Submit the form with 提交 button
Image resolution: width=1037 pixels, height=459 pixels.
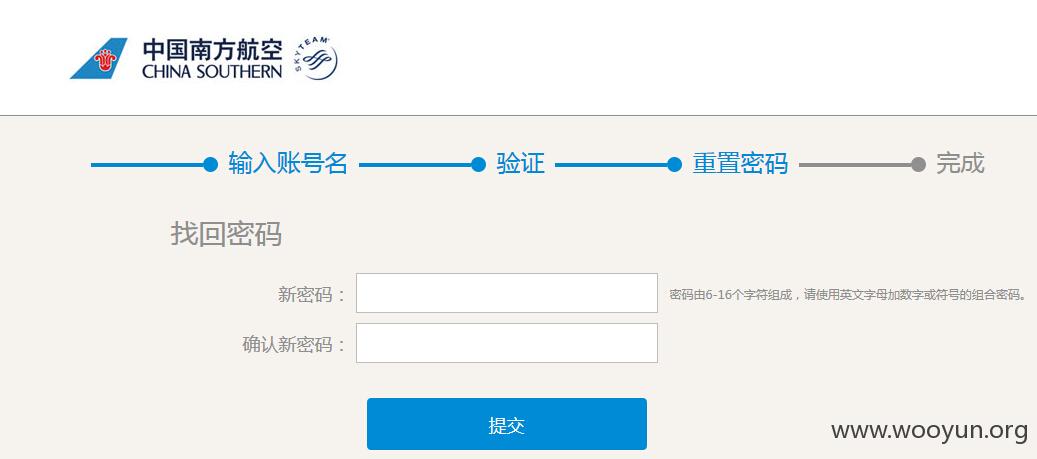[507, 424]
